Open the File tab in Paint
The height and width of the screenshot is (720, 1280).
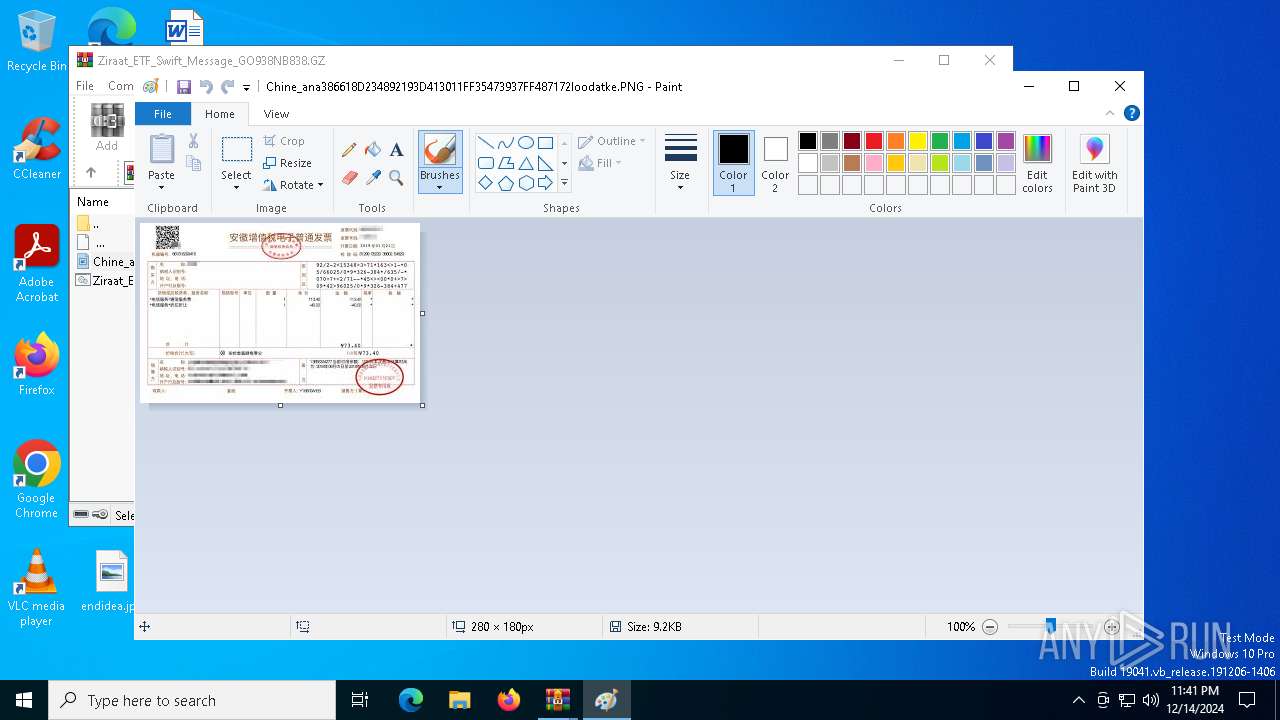162,114
